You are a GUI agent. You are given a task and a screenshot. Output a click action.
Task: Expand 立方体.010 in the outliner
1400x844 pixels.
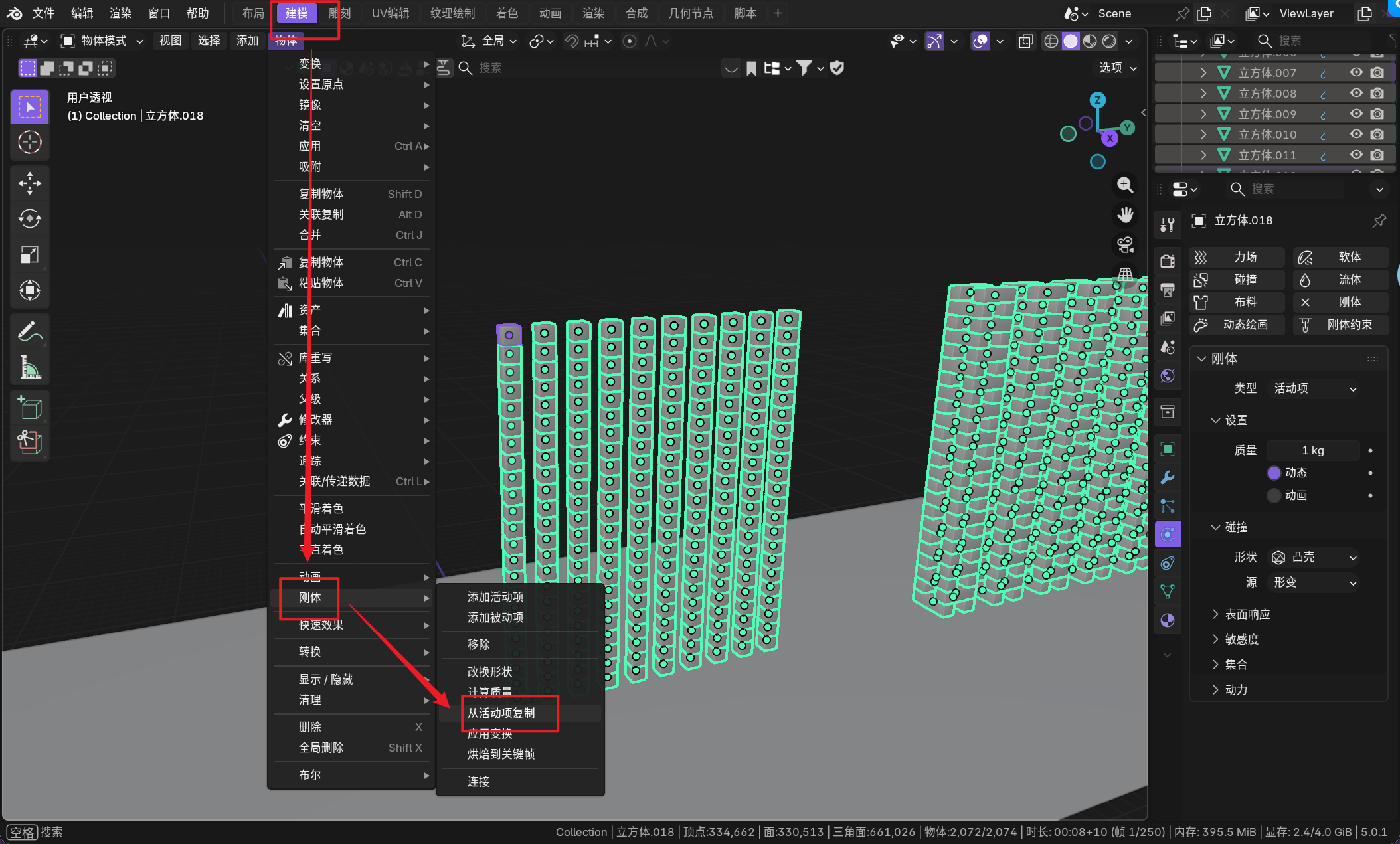[1203, 135]
